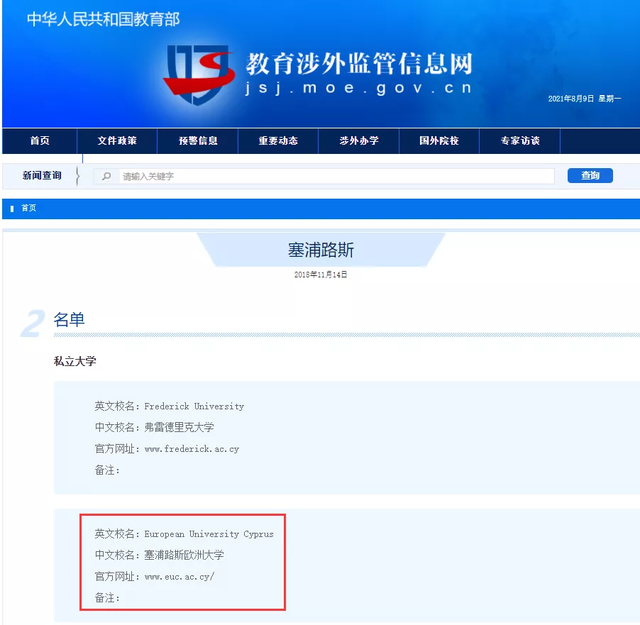640x625 pixels.
Task: Select the 重要动态 navigation item
Action: click(278, 141)
